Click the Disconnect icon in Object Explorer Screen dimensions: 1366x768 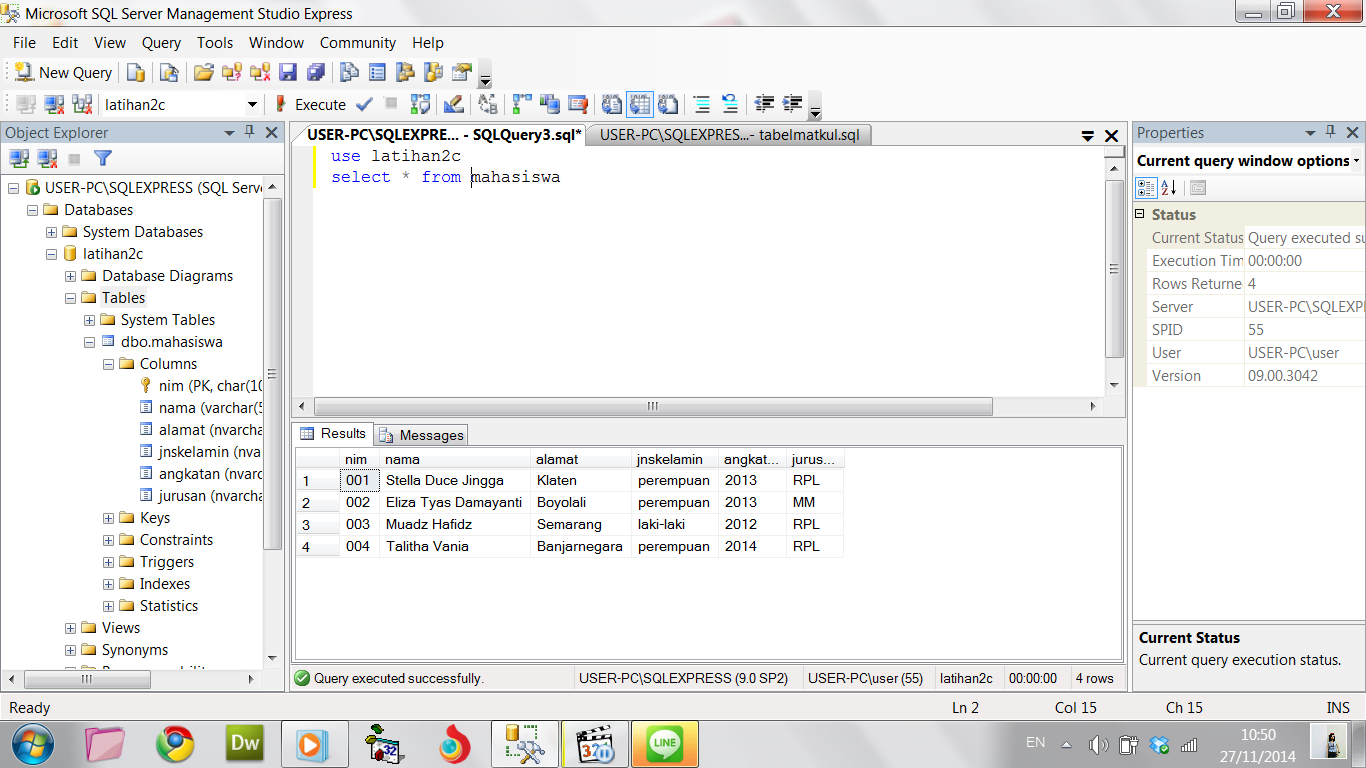(x=47, y=158)
